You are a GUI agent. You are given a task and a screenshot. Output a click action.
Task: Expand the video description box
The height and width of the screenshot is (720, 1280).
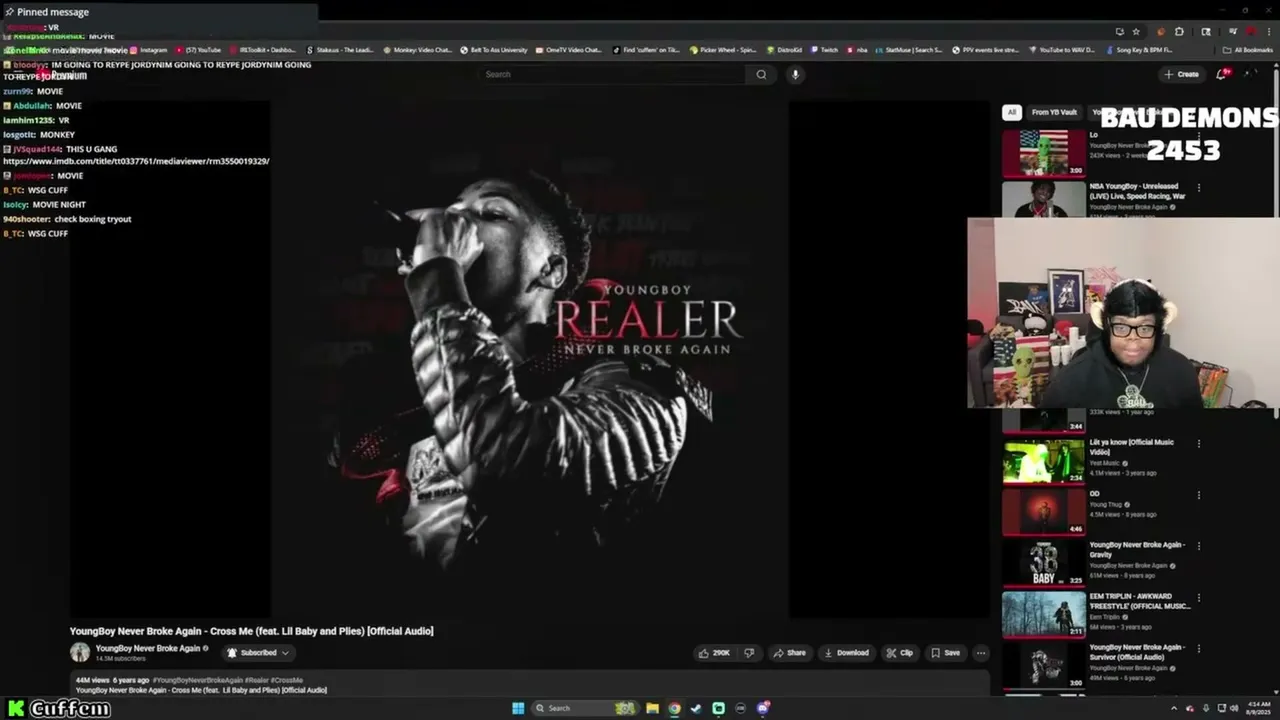(x=530, y=684)
